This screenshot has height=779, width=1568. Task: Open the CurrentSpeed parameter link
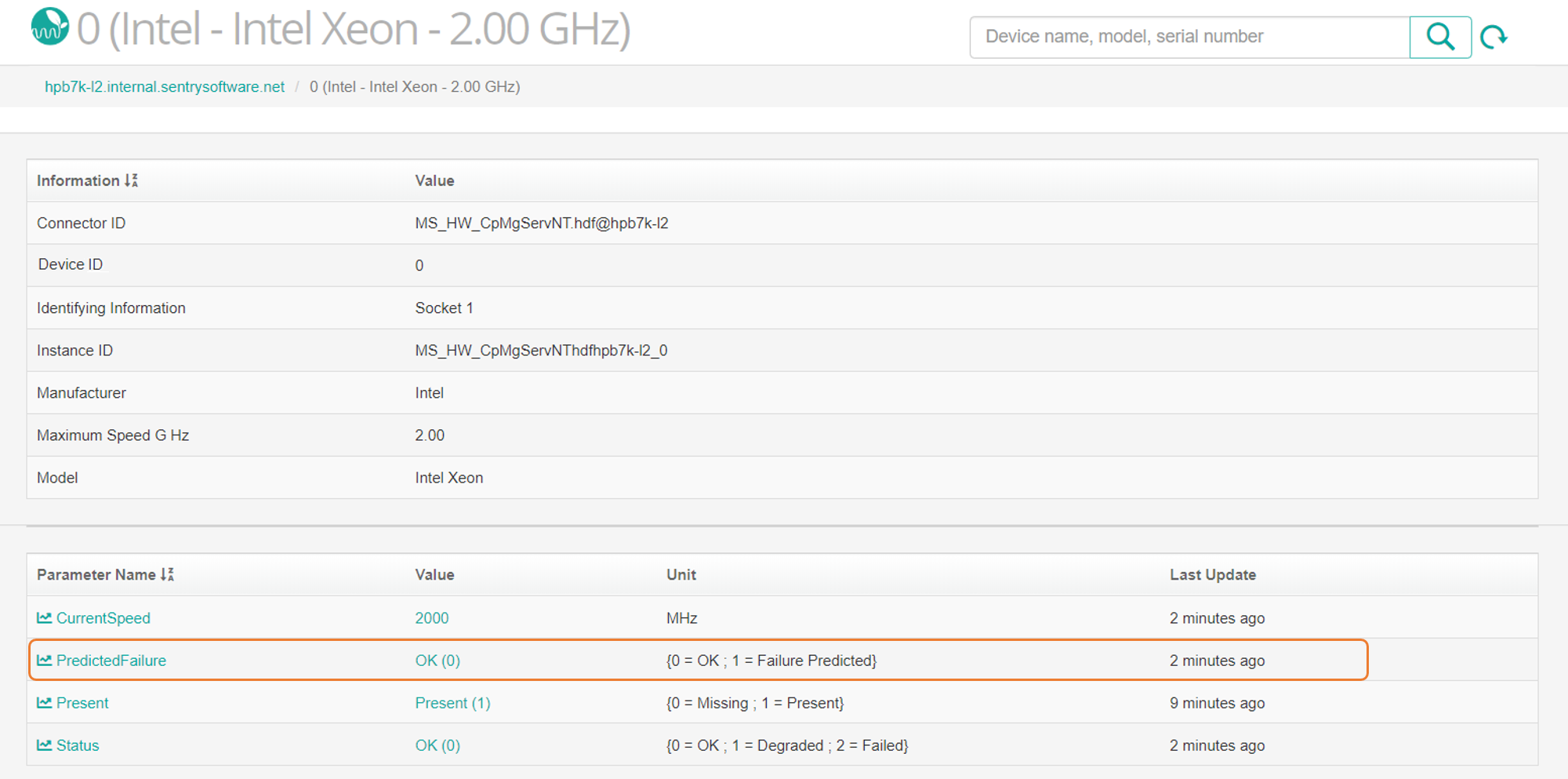click(103, 617)
